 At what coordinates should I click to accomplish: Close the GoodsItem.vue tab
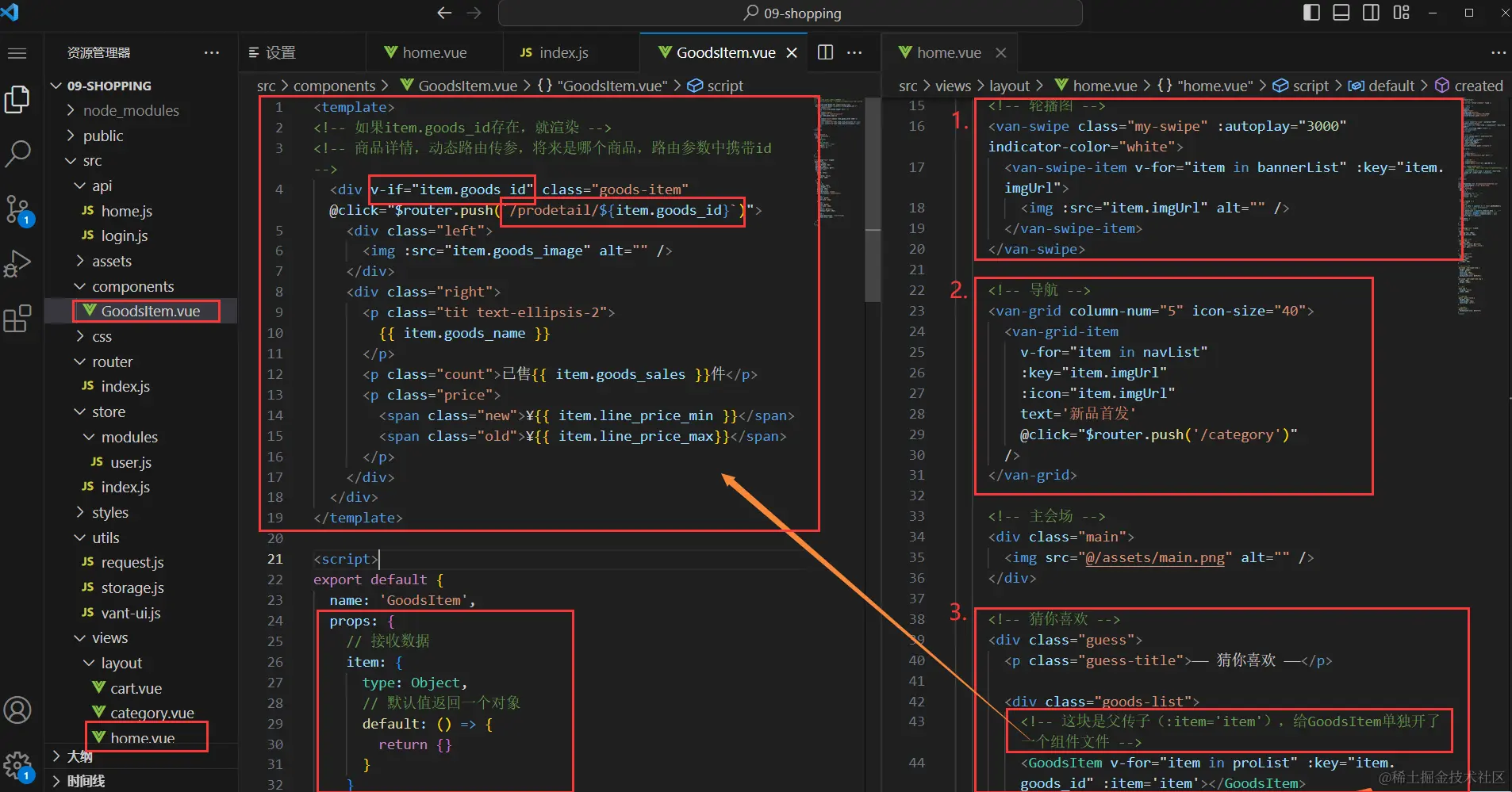coord(792,52)
